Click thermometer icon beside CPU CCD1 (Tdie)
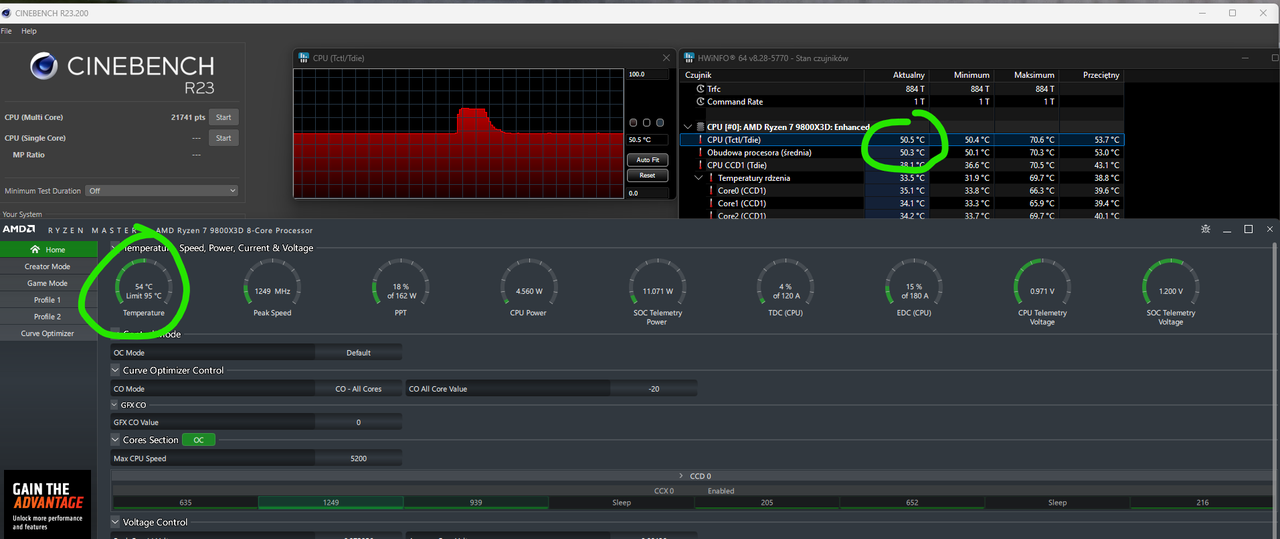 [699, 165]
